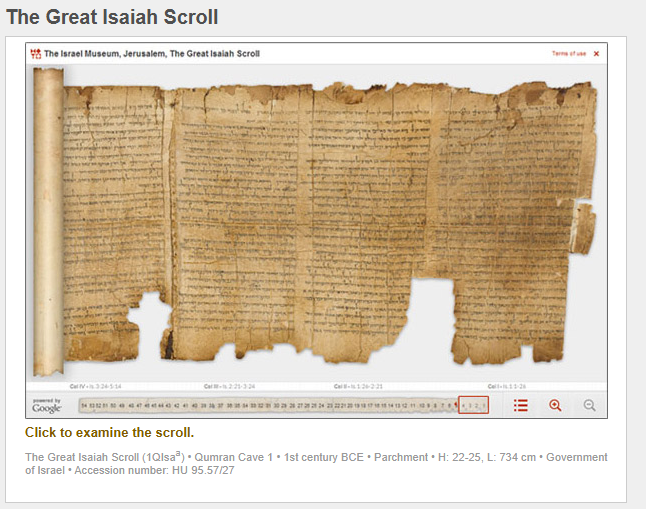Click the viewer title 'The Israel Museum, Jerusalem'

click(152, 54)
